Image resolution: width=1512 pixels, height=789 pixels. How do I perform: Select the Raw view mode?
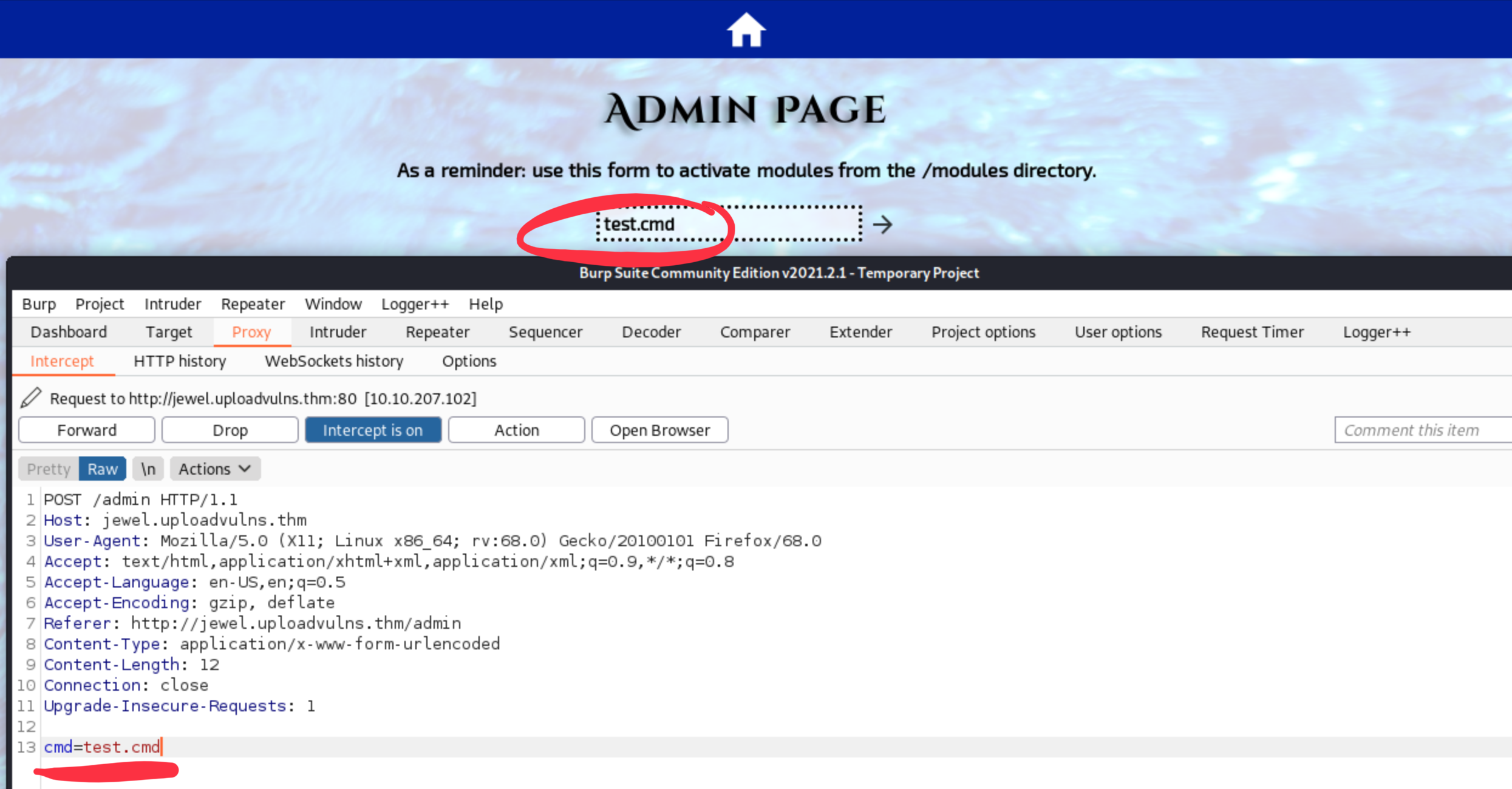click(x=101, y=468)
